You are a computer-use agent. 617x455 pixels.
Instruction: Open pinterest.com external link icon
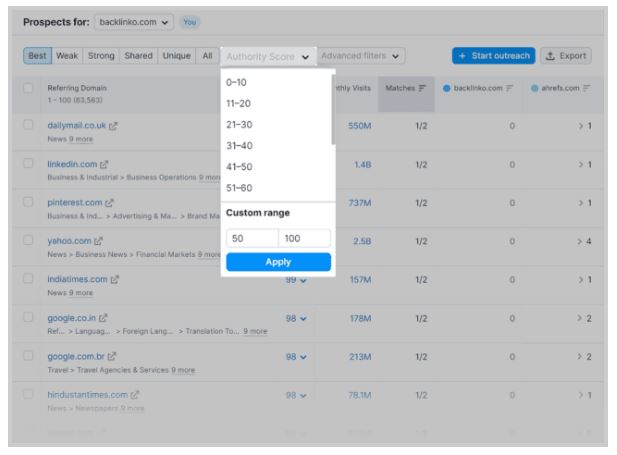[x=109, y=203]
